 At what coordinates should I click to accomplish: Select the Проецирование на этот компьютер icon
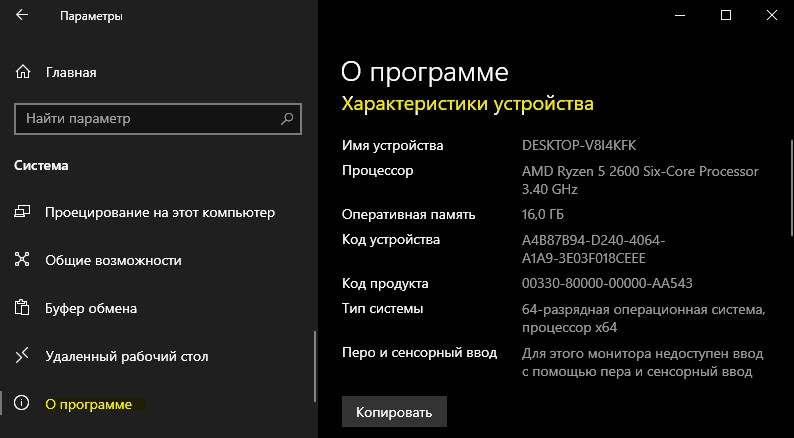tap(22, 212)
